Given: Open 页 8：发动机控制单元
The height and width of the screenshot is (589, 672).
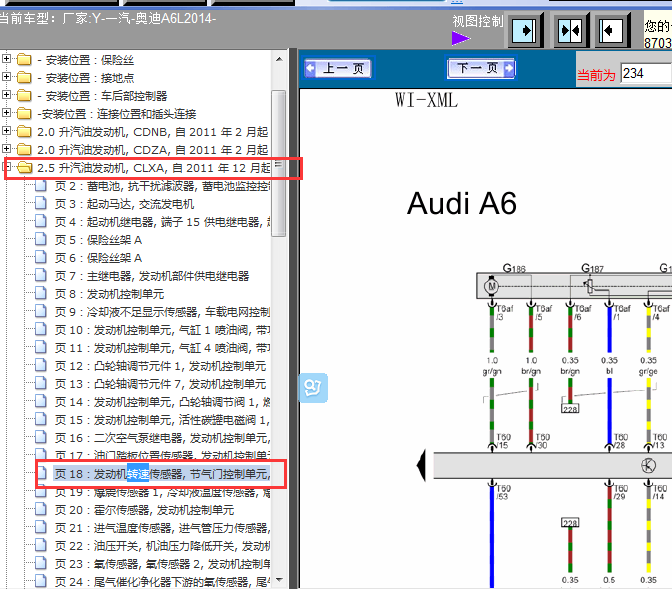Looking at the screenshot, I should coord(109,294).
